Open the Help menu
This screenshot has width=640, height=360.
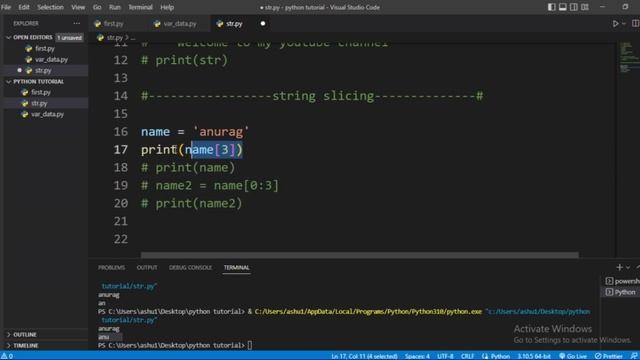[x=167, y=7]
